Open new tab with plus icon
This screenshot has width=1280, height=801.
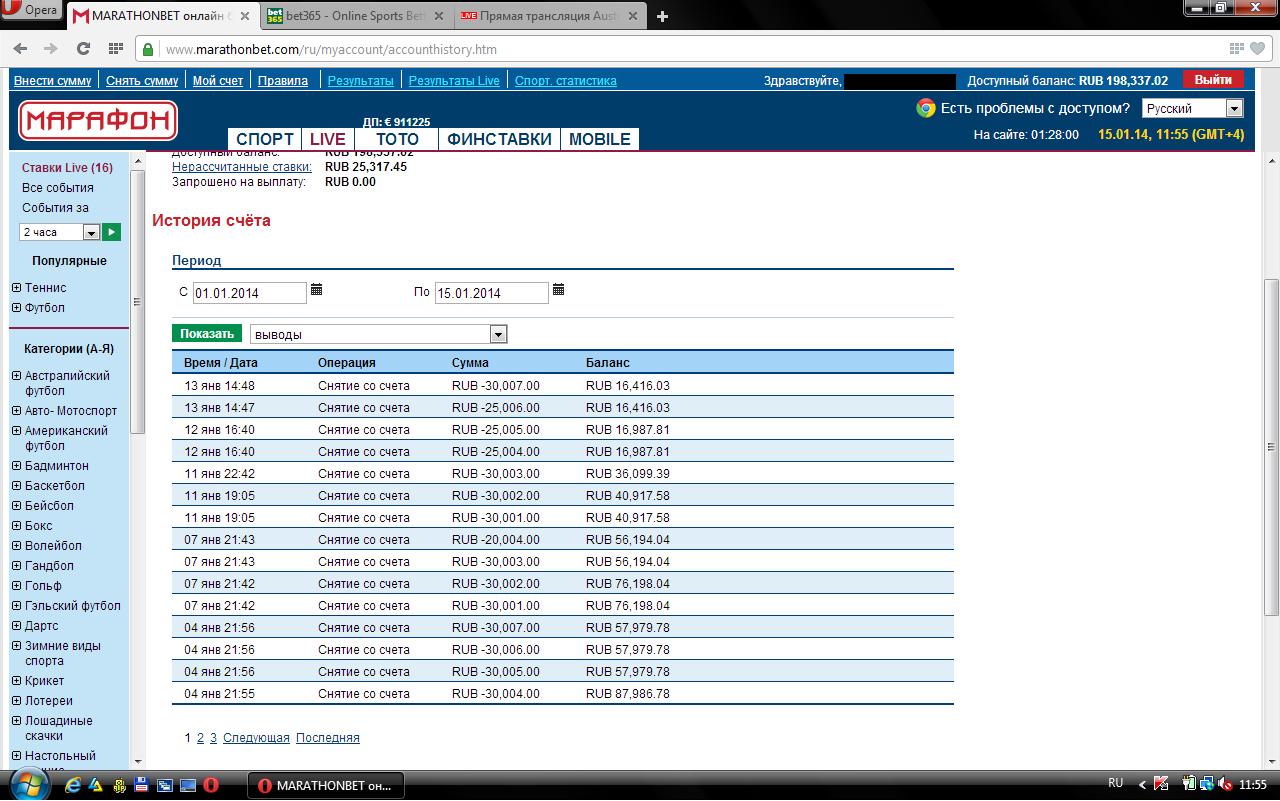(662, 16)
